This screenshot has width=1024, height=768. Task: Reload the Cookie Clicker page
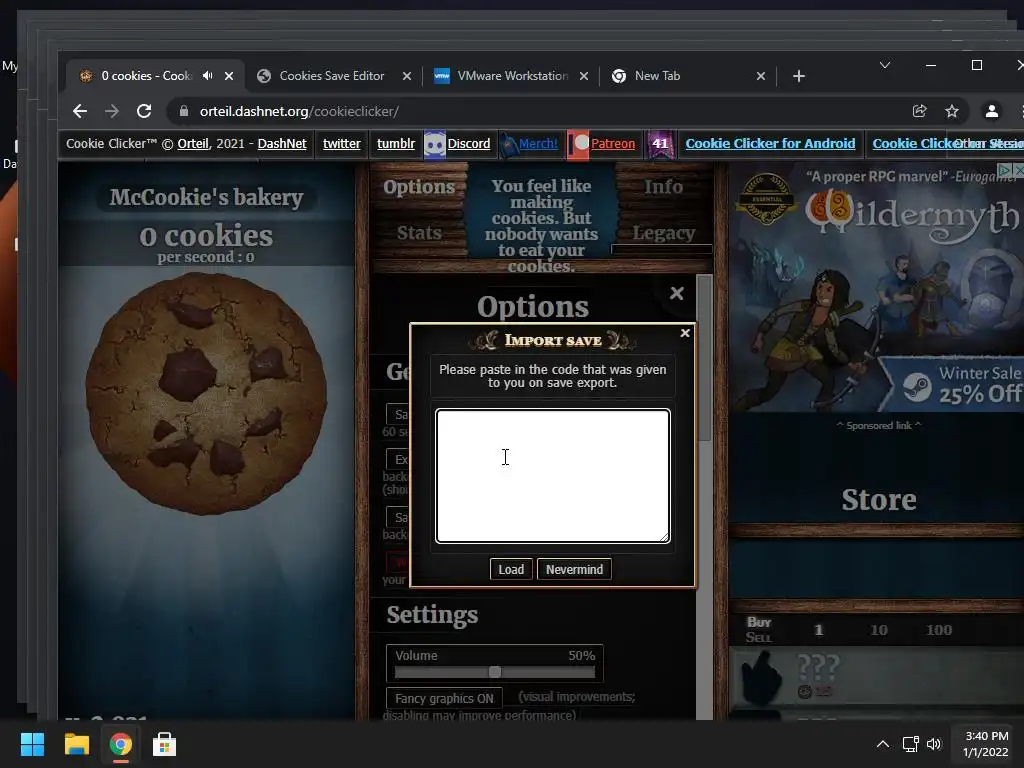[x=144, y=111]
